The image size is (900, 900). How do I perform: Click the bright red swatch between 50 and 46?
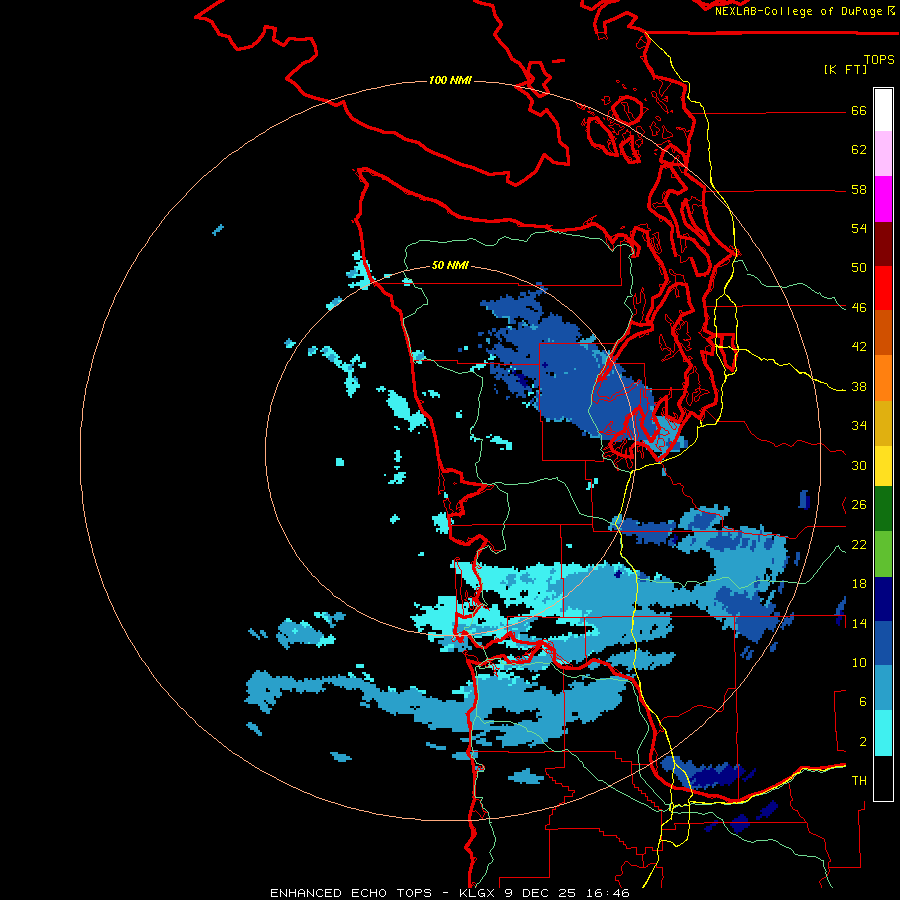pyautogui.click(x=883, y=288)
